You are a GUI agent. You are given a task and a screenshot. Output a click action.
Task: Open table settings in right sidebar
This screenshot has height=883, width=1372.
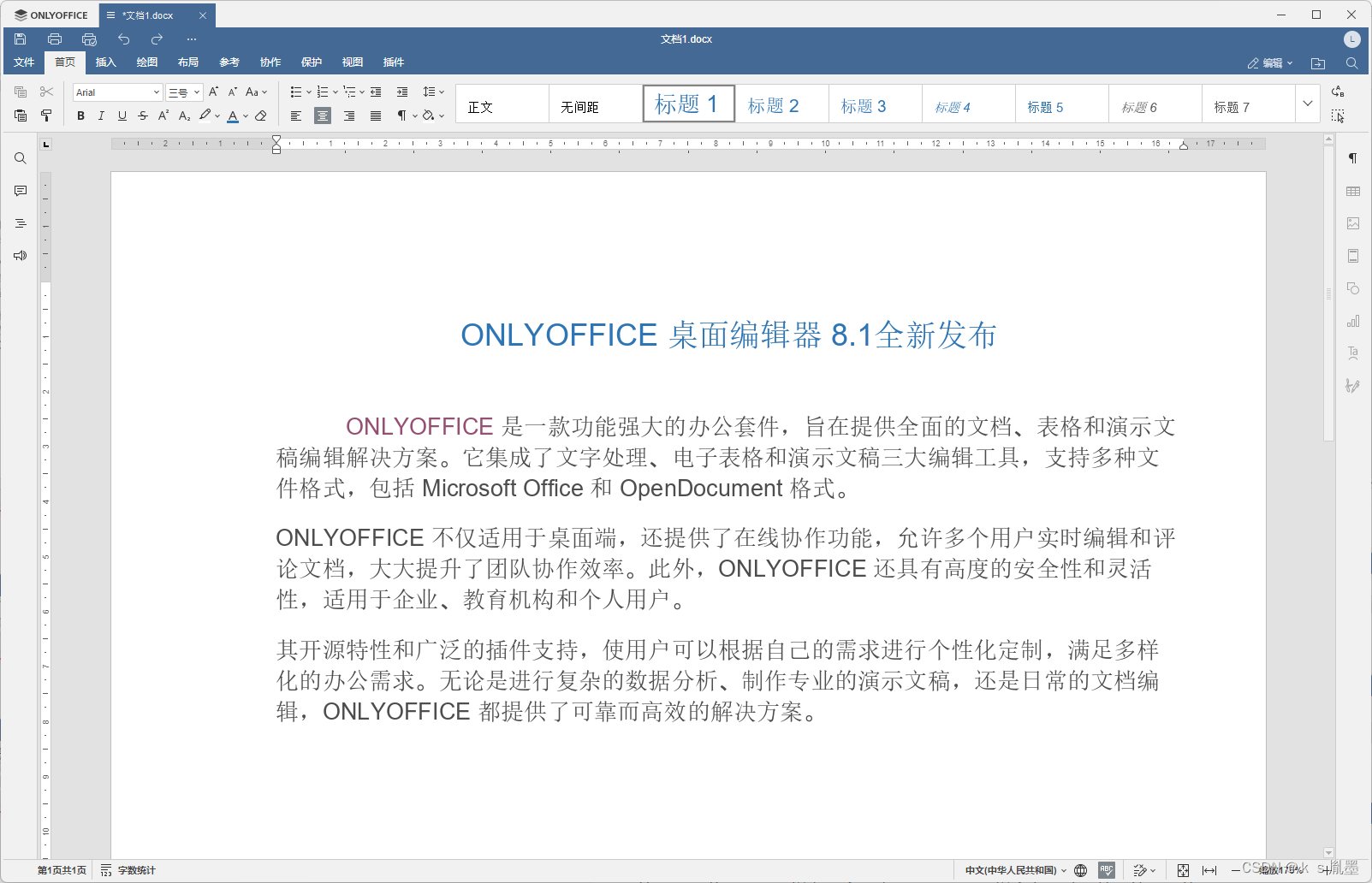[1353, 191]
